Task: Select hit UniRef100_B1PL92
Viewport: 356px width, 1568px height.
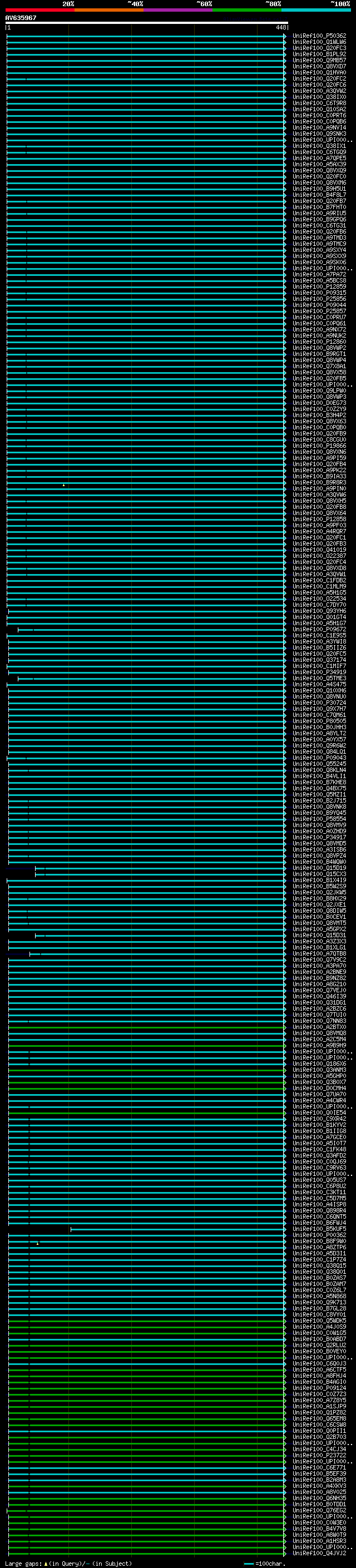Action: coord(319,54)
